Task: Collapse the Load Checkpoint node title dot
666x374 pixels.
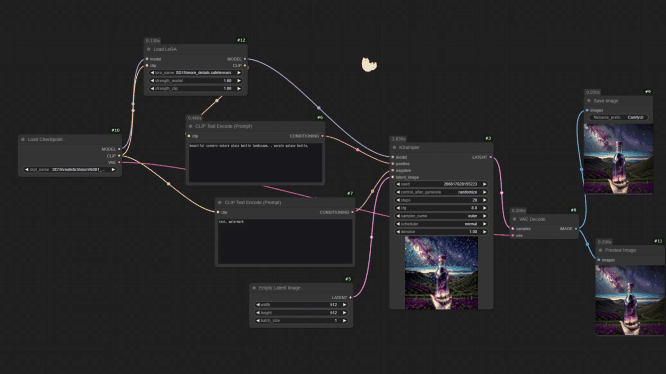Action: click(x=23, y=139)
